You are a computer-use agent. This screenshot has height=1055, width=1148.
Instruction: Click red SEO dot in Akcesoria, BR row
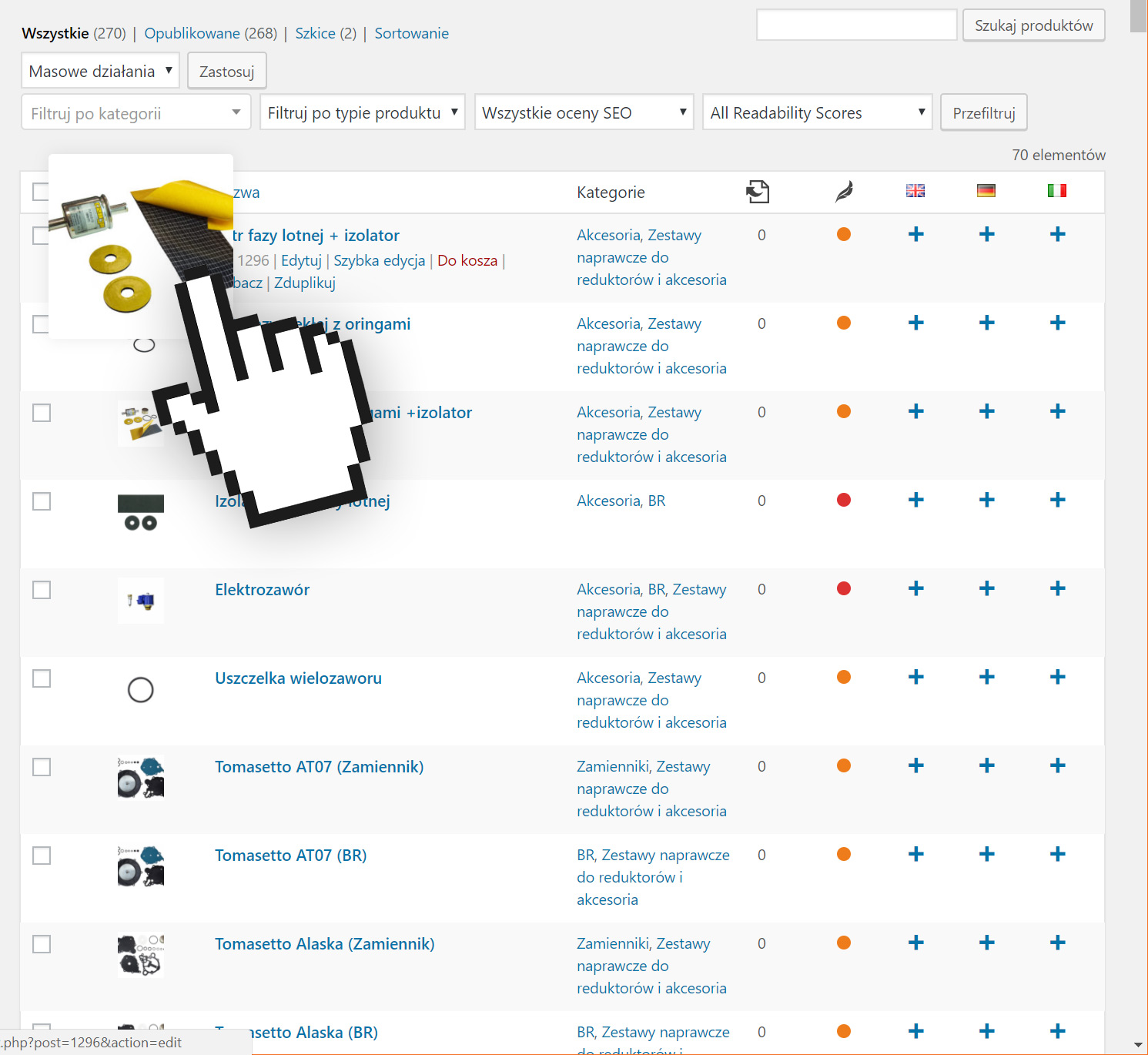[844, 500]
